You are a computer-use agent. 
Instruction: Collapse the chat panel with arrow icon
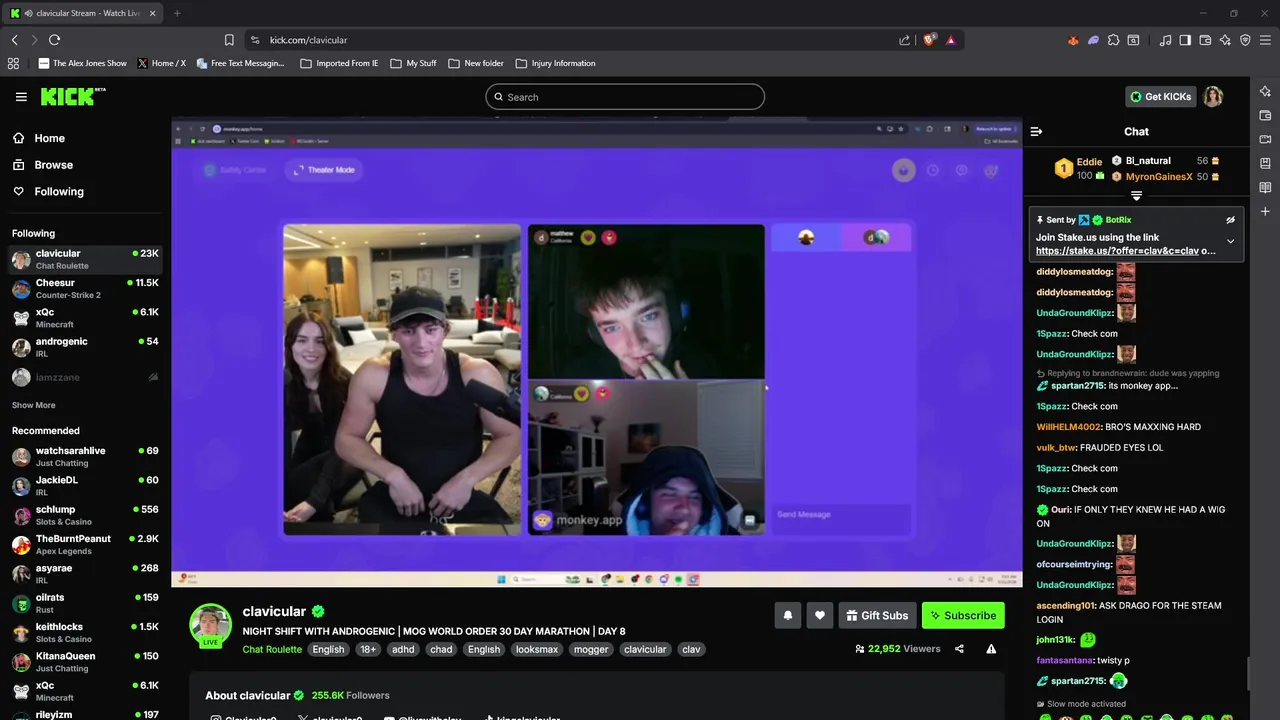[x=1036, y=131]
